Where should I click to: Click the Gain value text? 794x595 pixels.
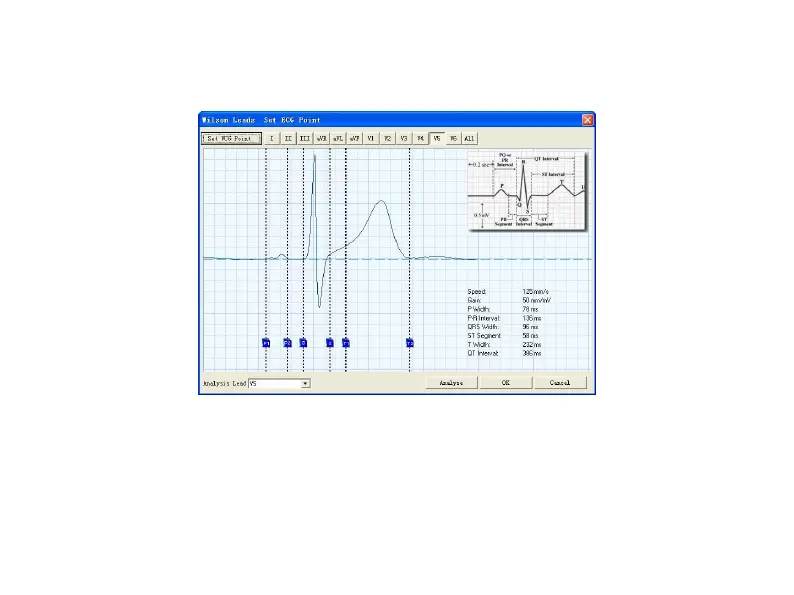(x=536, y=300)
